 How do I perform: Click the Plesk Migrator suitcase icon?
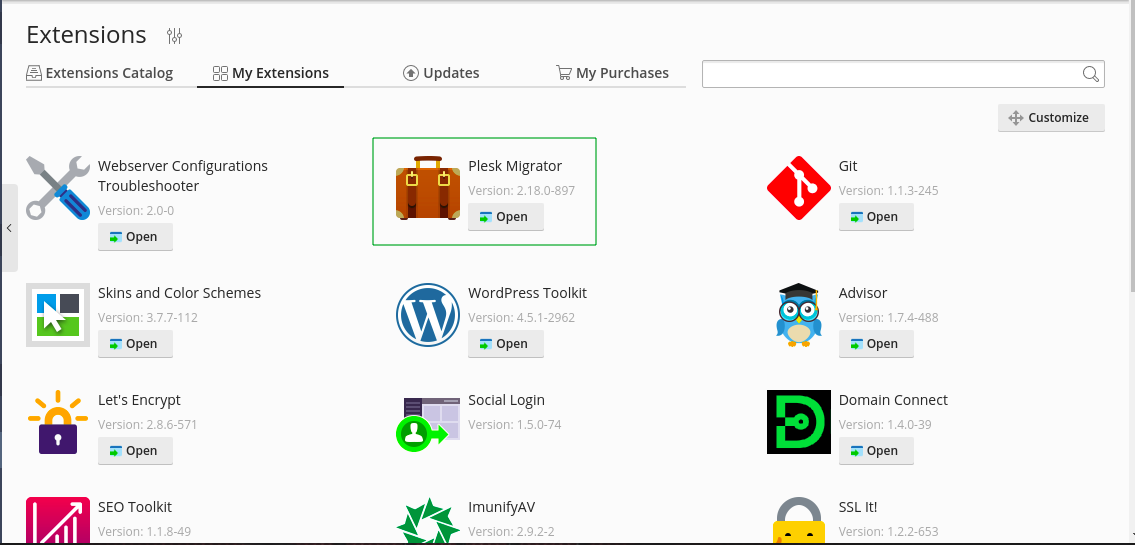(x=428, y=188)
